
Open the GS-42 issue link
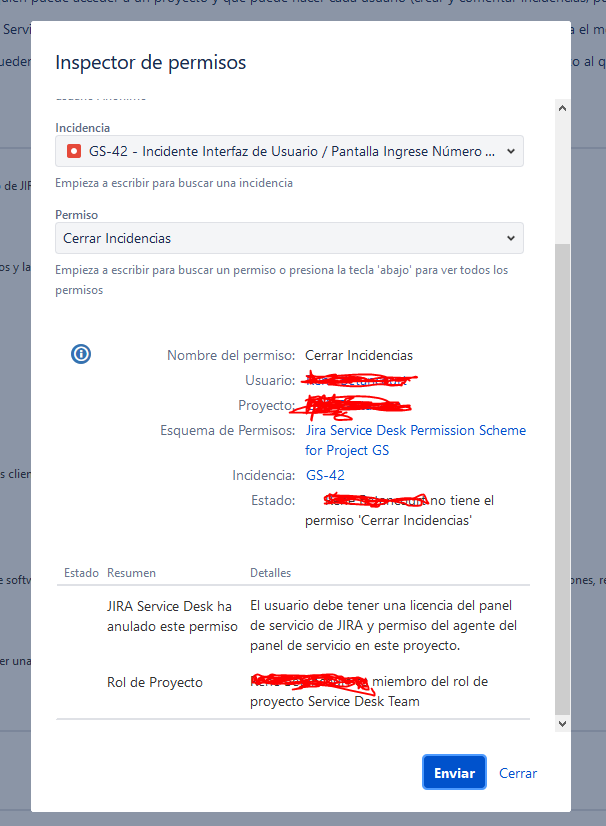click(325, 475)
